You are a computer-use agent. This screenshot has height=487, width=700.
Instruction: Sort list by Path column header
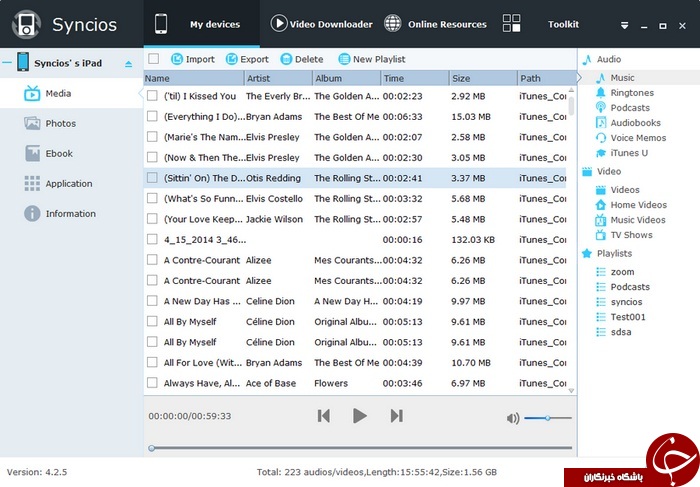547,78
